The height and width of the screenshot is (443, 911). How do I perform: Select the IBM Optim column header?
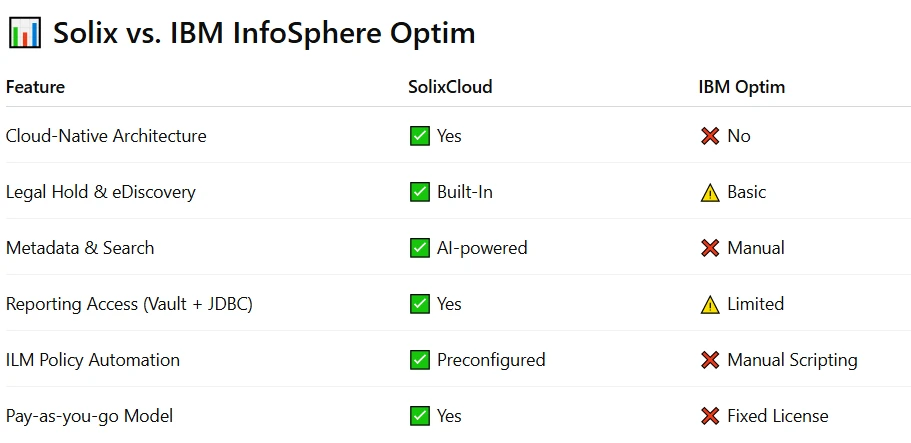coord(742,87)
